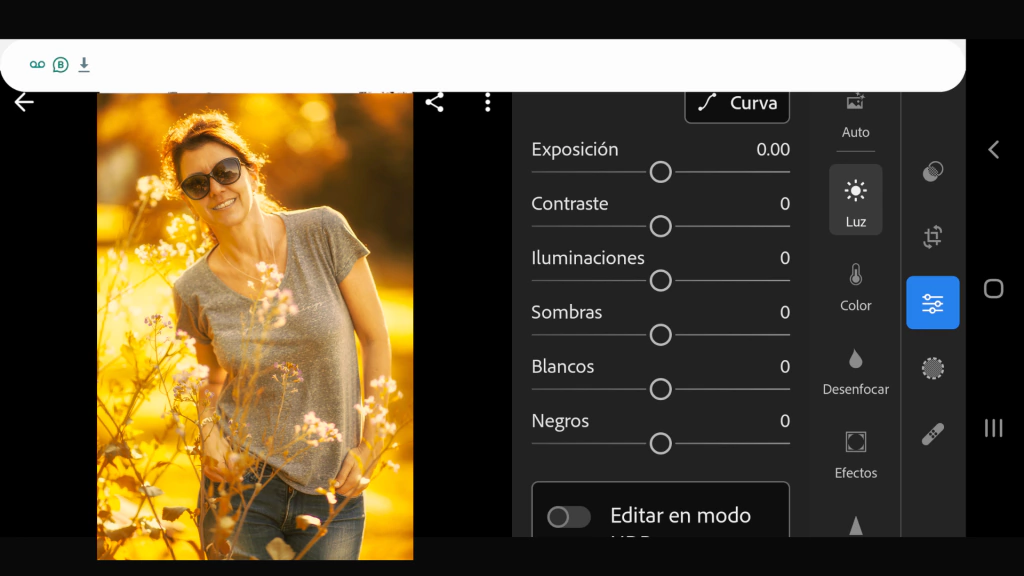Open presets with the overlapping circles icon
Screen dimensions: 1024x576
click(932, 172)
